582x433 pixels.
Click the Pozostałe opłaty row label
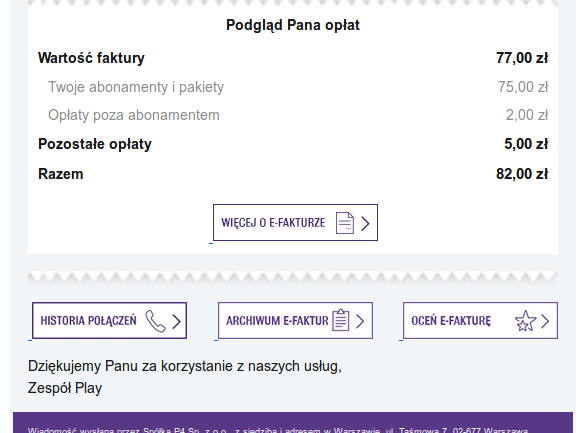pos(95,144)
